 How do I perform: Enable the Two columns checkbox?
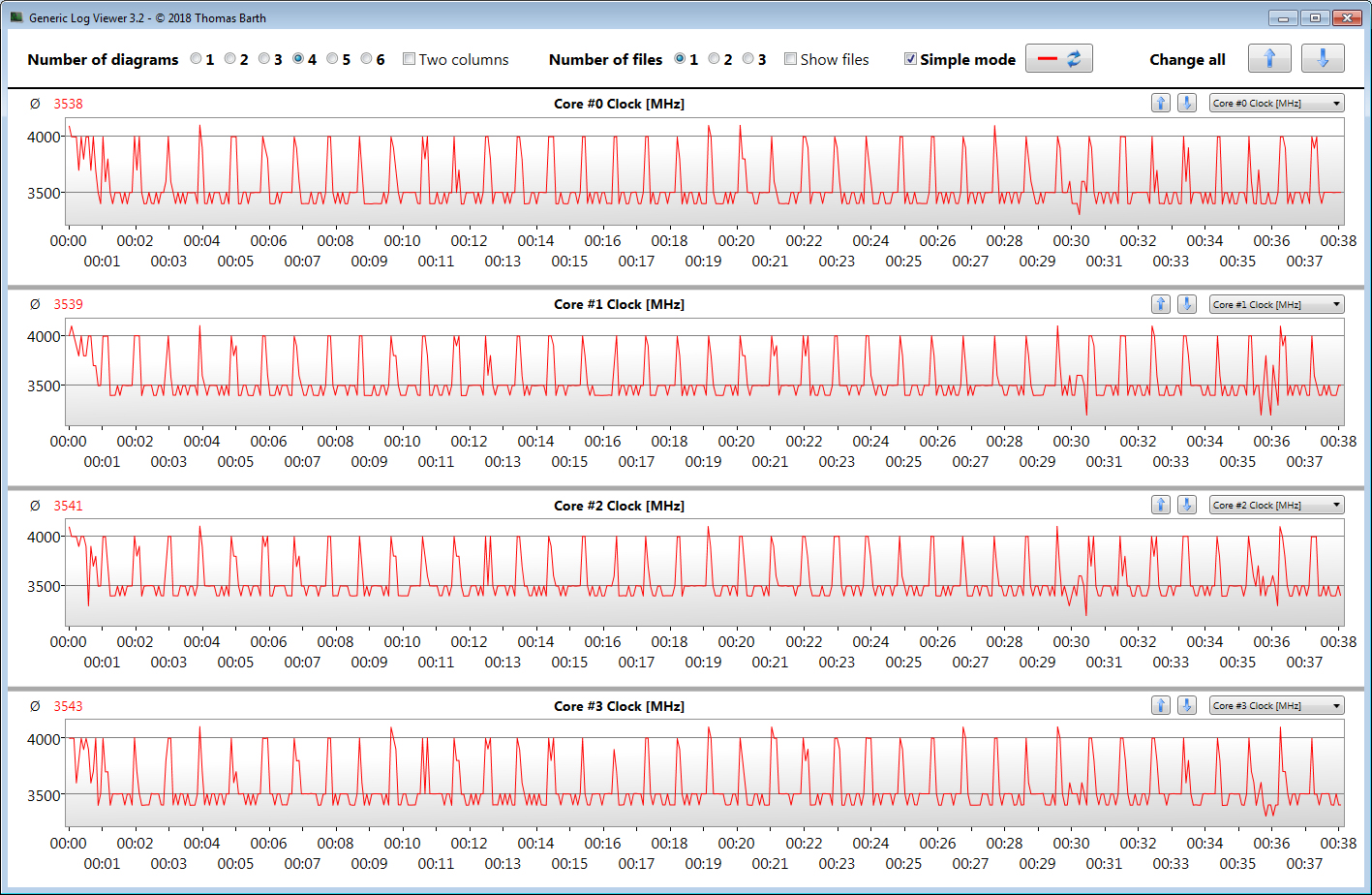click(x=409, y=59)
